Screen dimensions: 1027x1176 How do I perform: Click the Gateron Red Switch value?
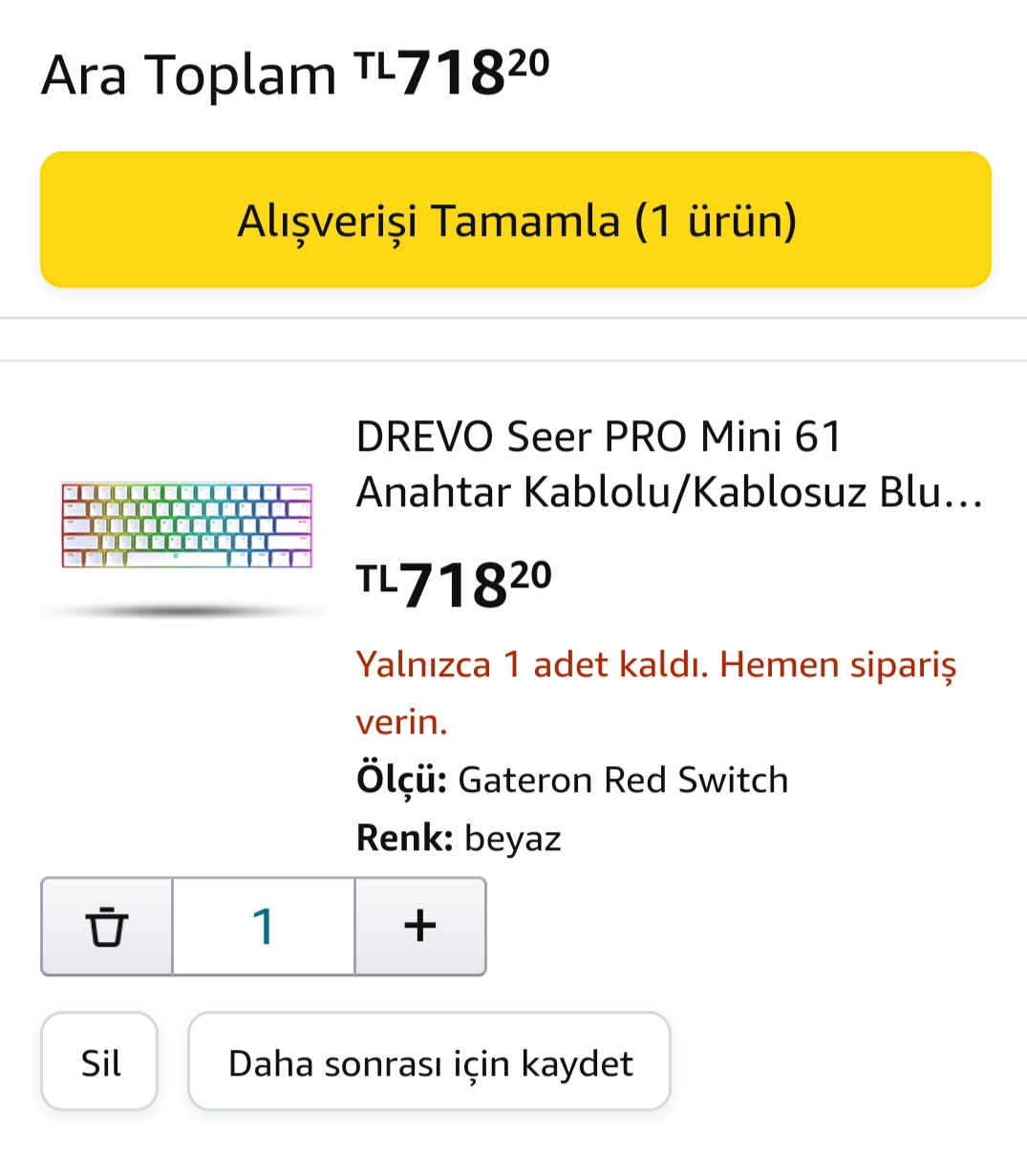pyautogui.click(x=623, y=780)
